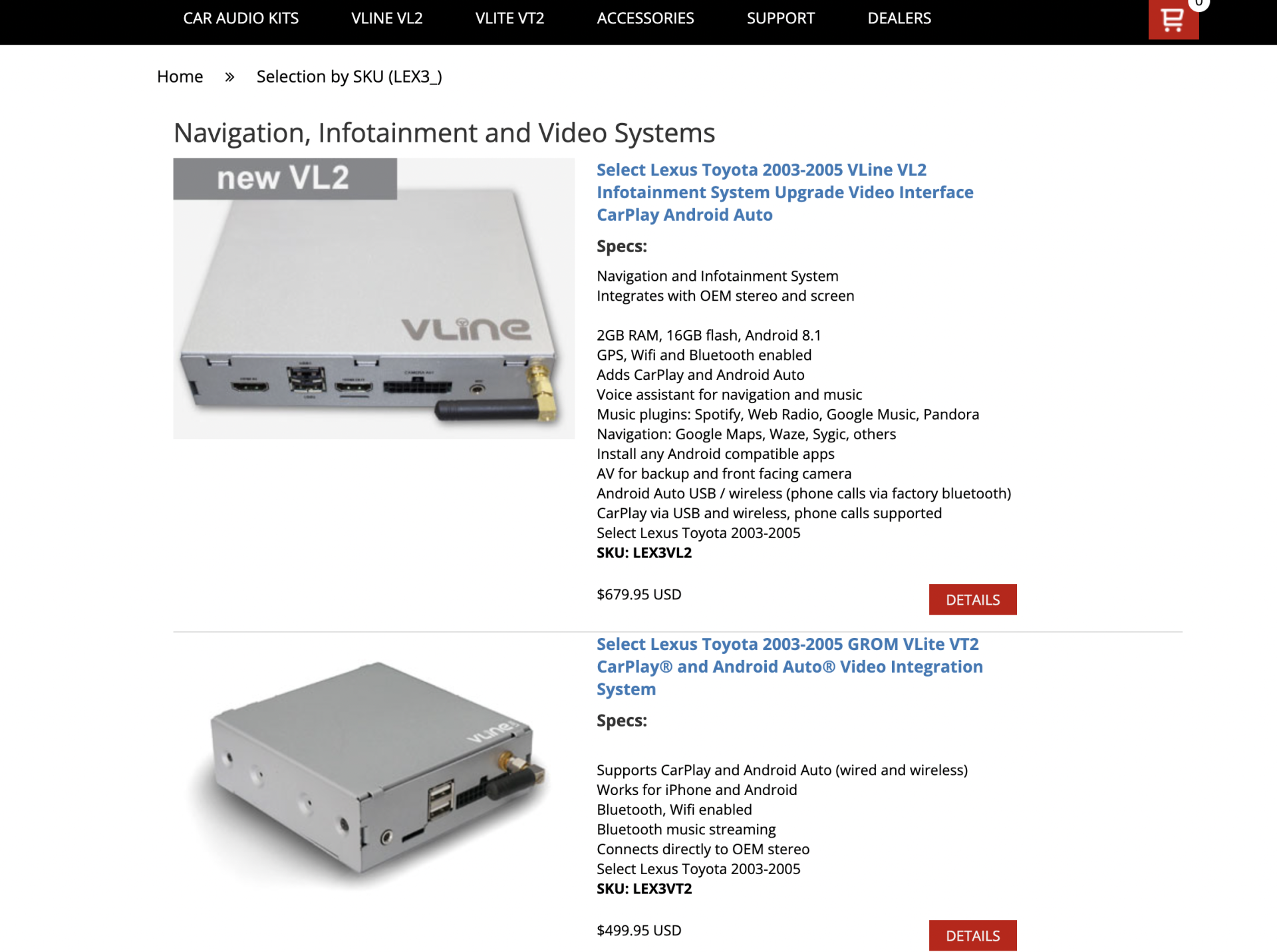Open the VLINE VL2 menu item

pos(387,19)
